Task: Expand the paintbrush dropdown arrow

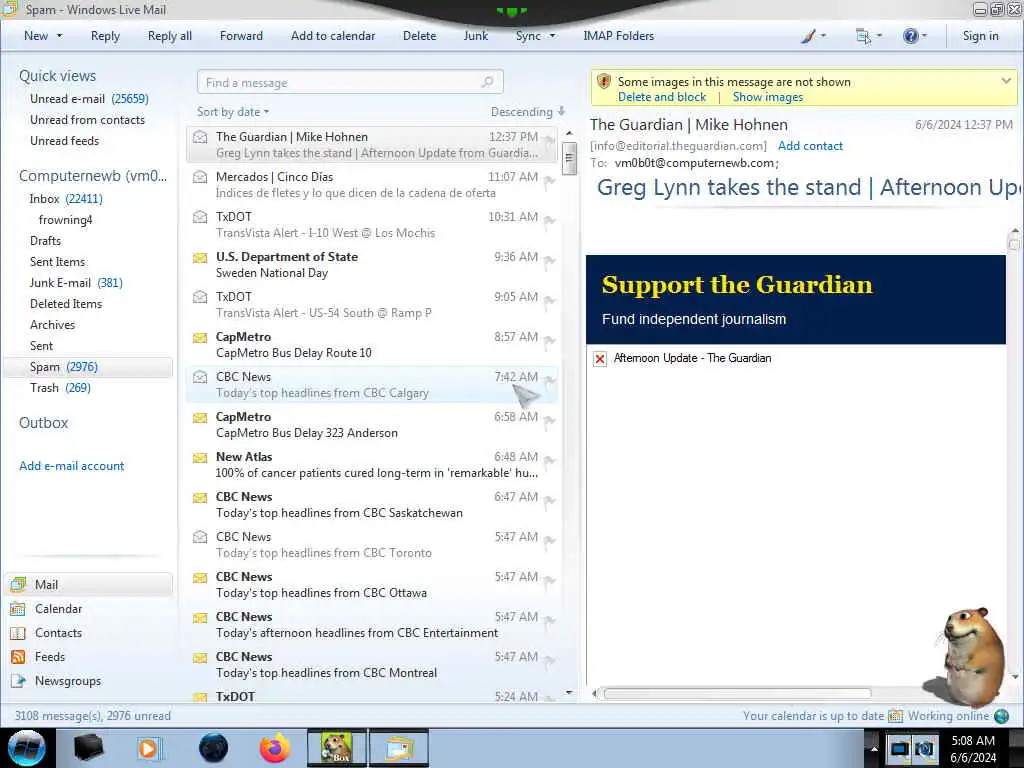Action: tap(823, 36)
